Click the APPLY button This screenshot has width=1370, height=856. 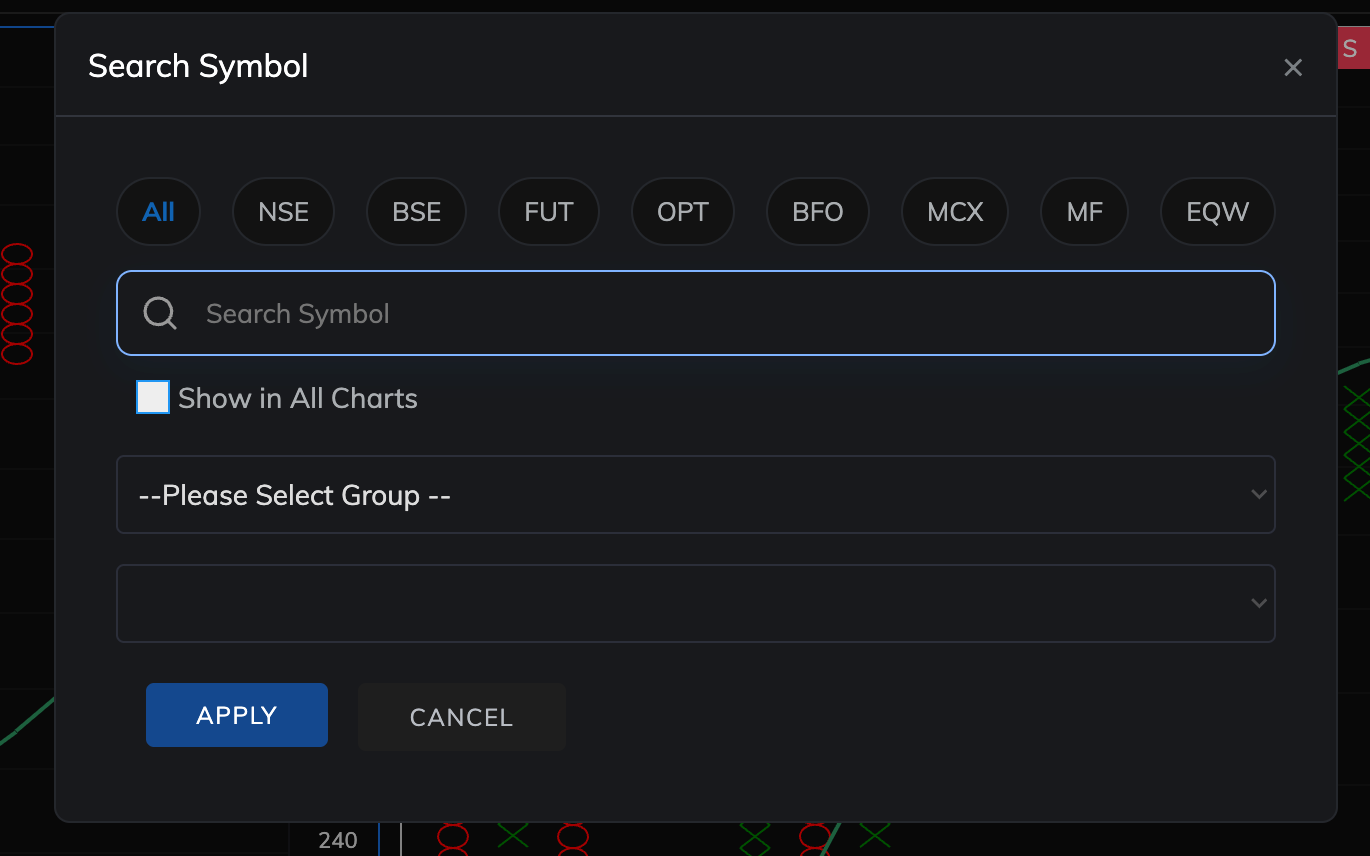click(237, 715)
